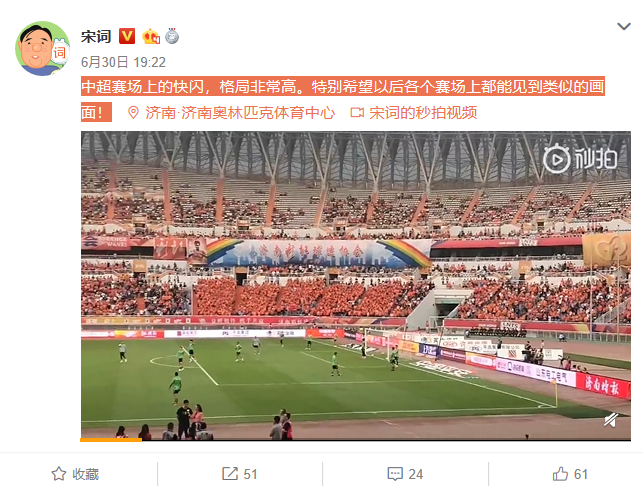The image size is (643, 492).
Task: Click the silver medal badge icon
Action: (172, 36)
